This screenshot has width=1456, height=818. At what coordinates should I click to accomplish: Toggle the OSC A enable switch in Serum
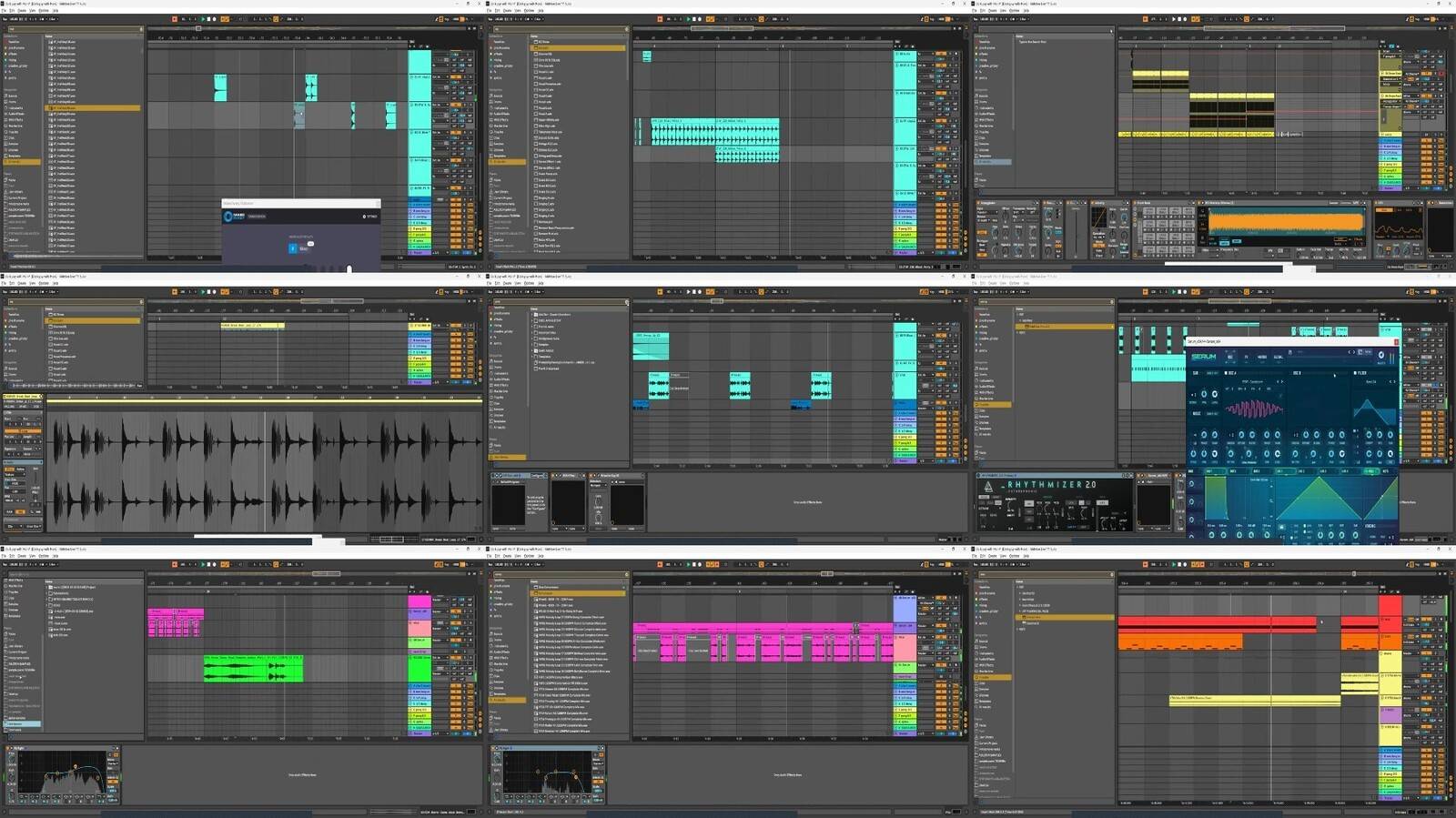tap(1226, 373)
